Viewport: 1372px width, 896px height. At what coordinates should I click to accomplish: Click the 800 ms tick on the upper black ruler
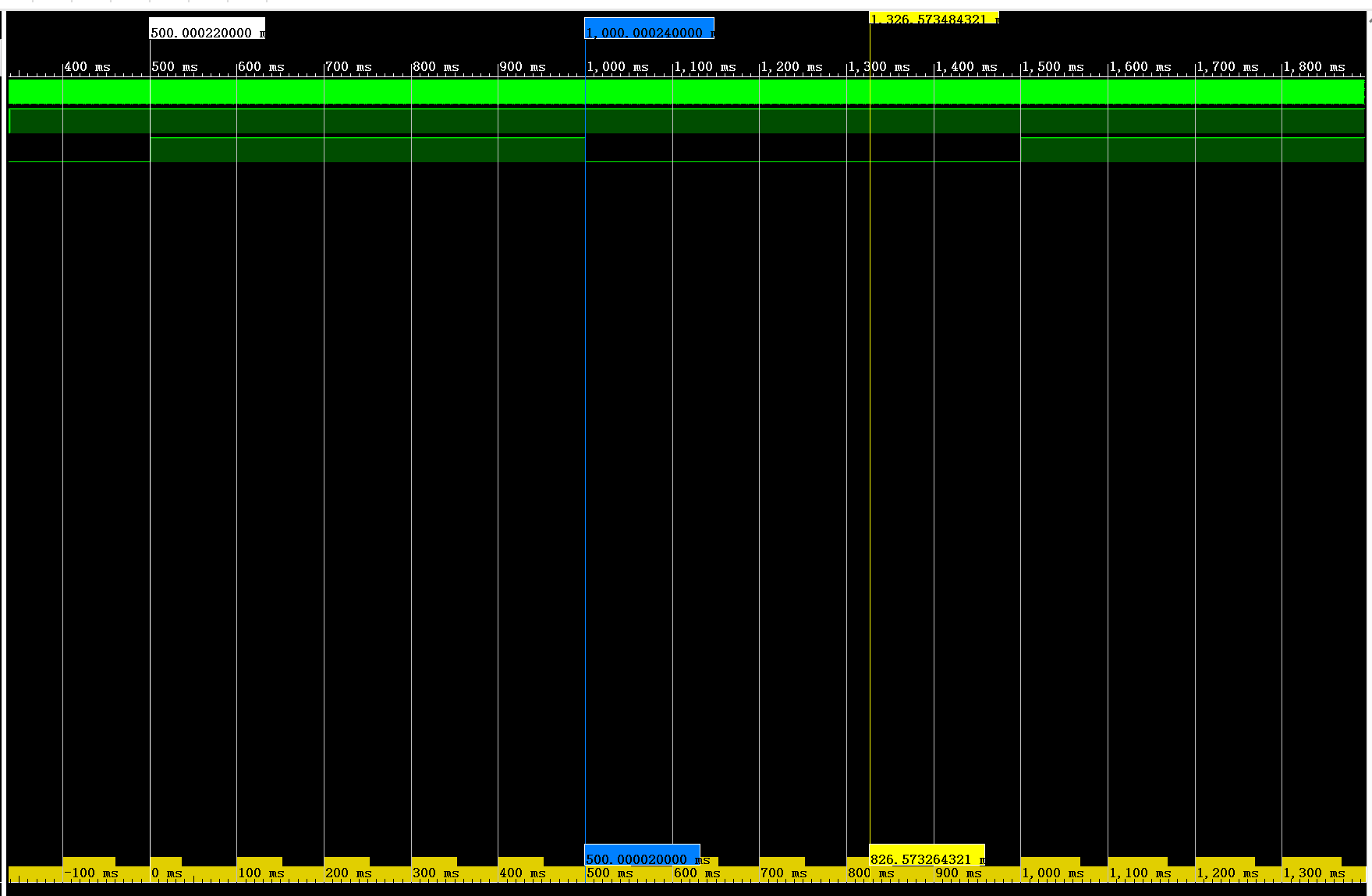pyautogui.click(x=435, y=67)
